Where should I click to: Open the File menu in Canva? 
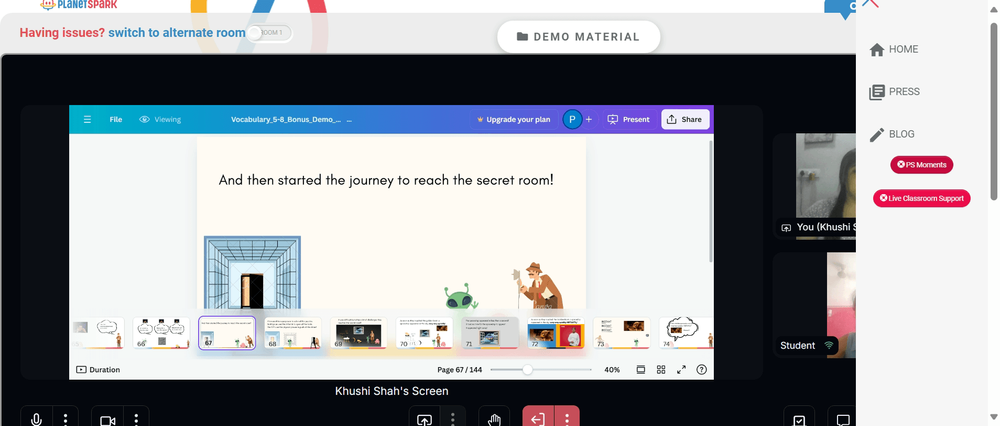(115, 119)
